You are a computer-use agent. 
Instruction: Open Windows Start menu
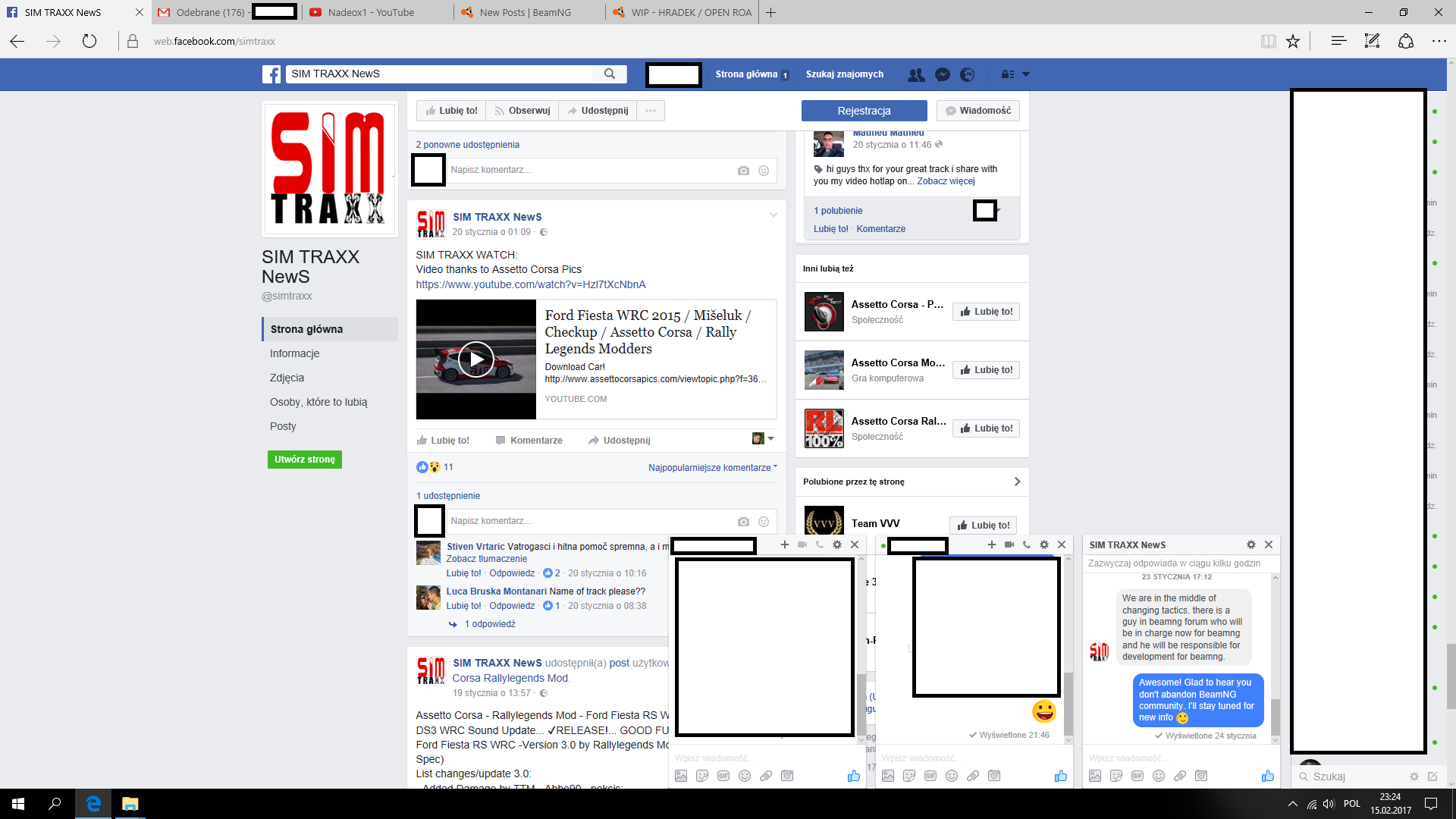[x=18, y=804]
